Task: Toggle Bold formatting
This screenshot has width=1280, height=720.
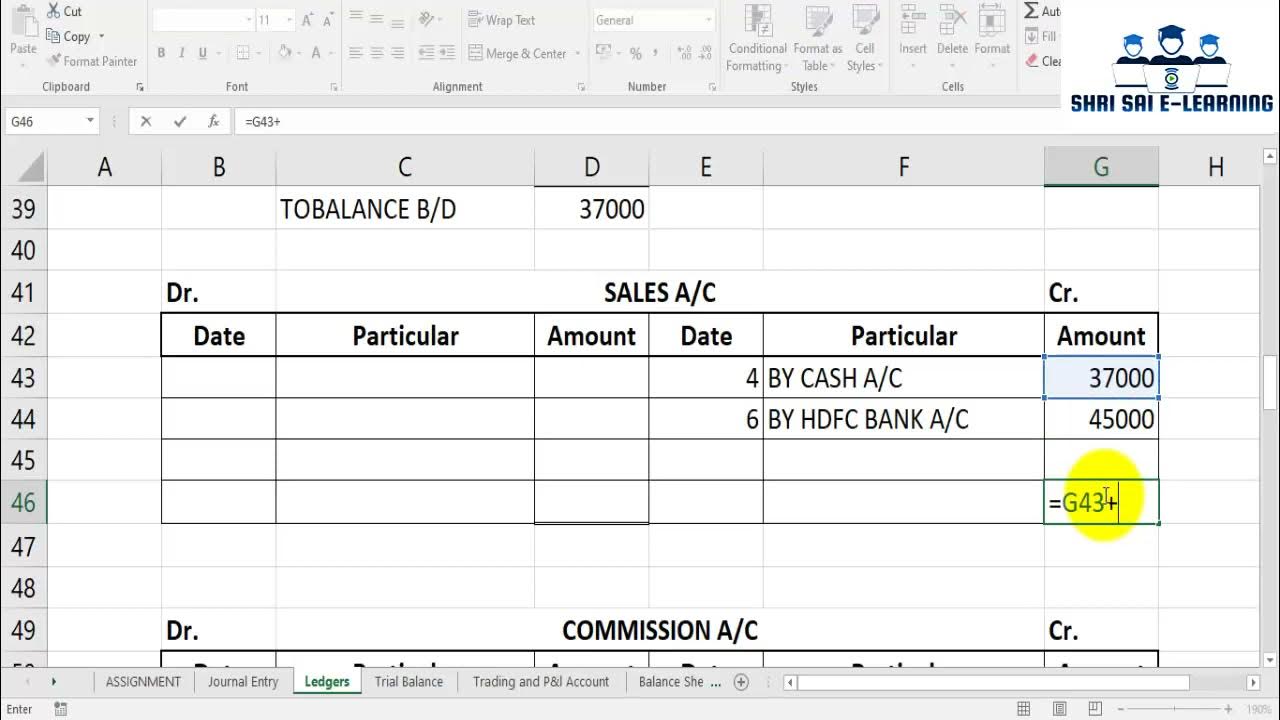Action: tap(161, 54)
